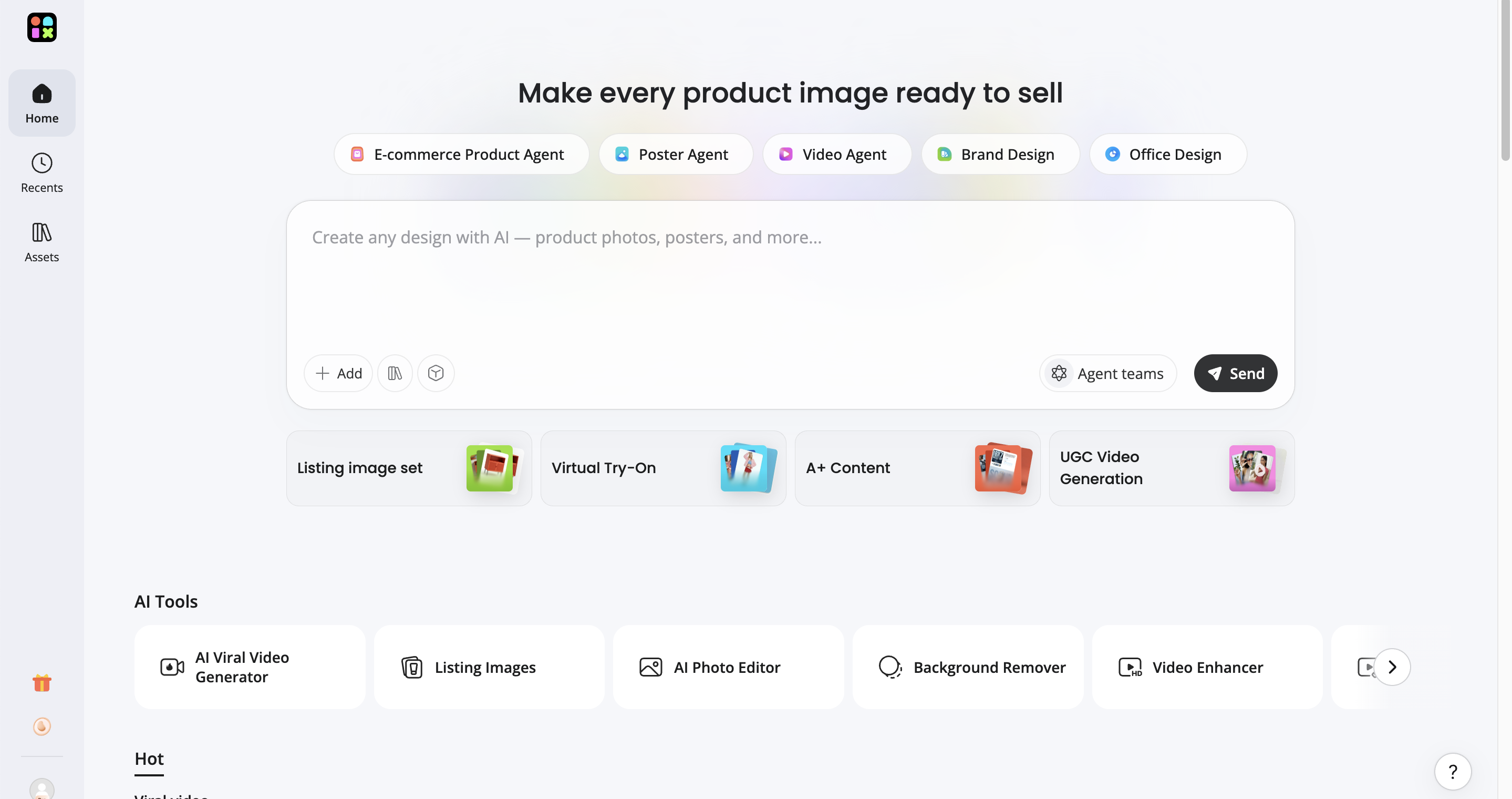Viewport: 1512px width, 799px height.
Task: Open help with the question mark button
Action: coord(1453,772)
